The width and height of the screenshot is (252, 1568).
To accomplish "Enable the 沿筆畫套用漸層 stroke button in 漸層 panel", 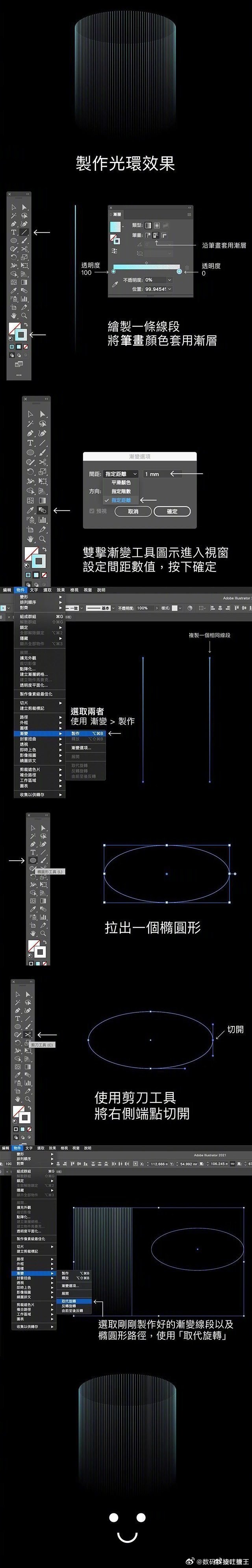I will [156, 235].
